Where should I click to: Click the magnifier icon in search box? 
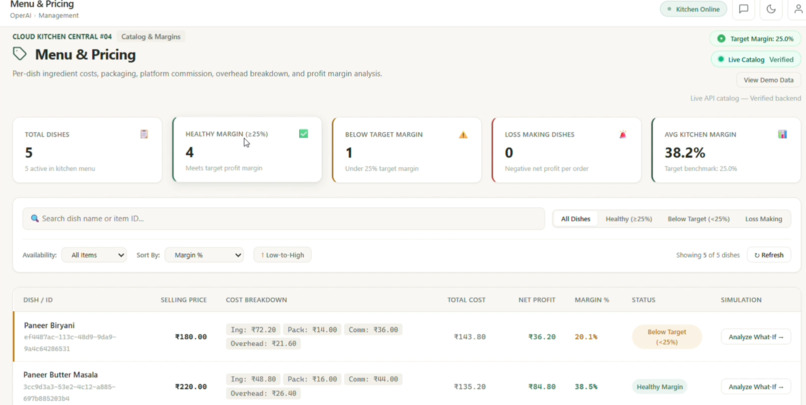pos(34,218)
